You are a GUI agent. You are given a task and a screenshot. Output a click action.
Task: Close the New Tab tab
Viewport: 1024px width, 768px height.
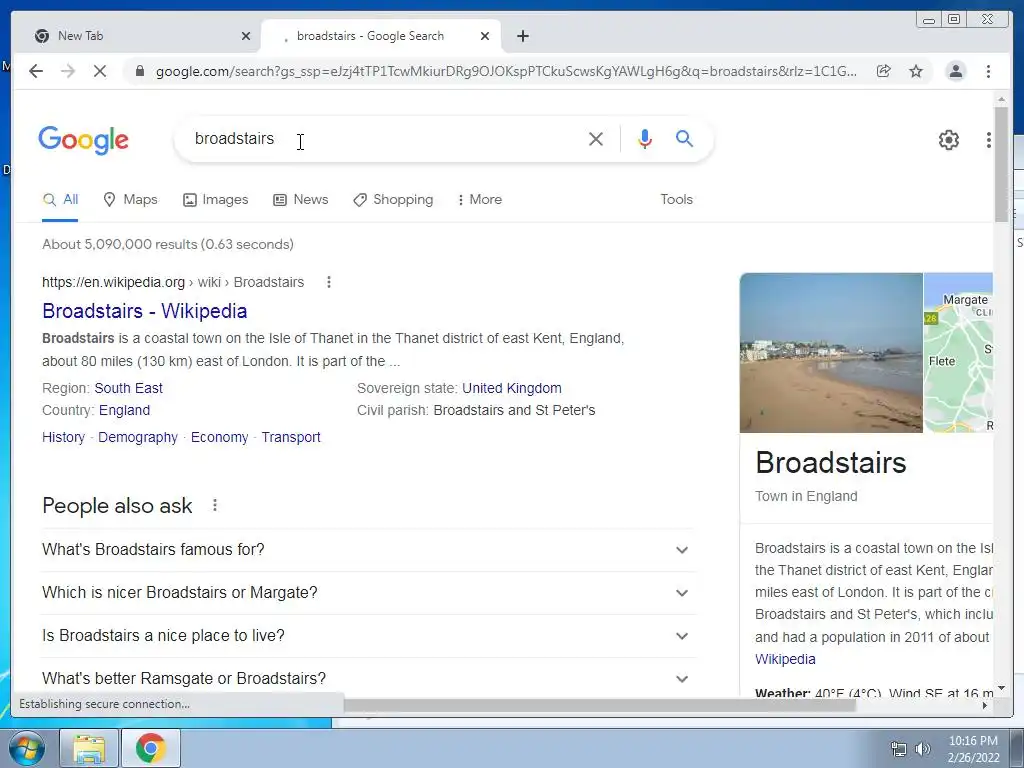pyautogui.click(x=246, y=36)
